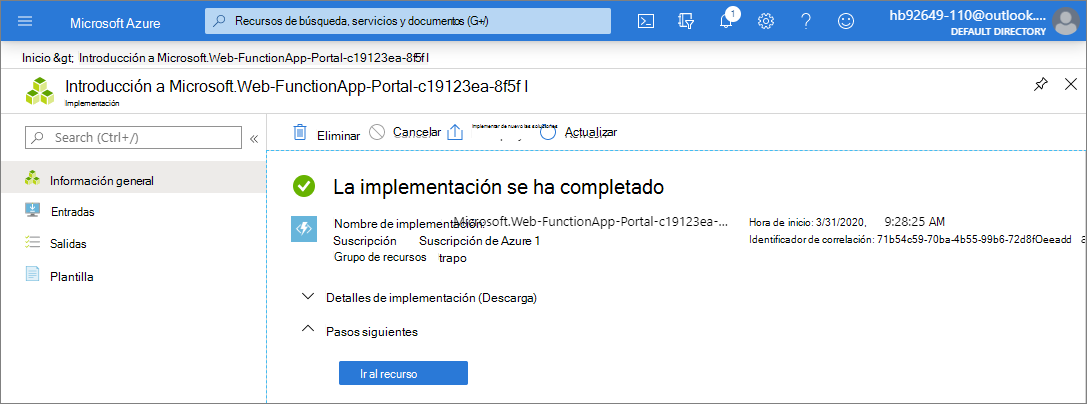Pin this deployment blade
This screenshot has height=404, width=1087.
click(x=1041, y=85)
